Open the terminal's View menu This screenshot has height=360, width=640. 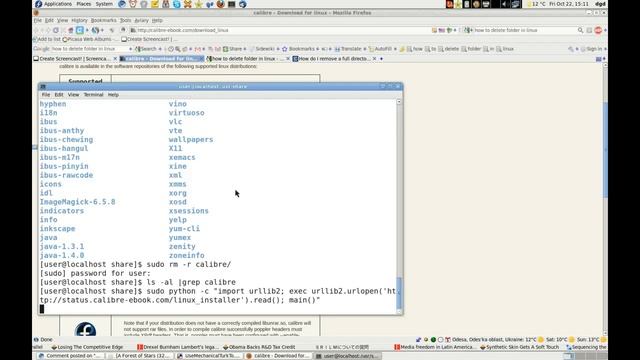[73, 95]
